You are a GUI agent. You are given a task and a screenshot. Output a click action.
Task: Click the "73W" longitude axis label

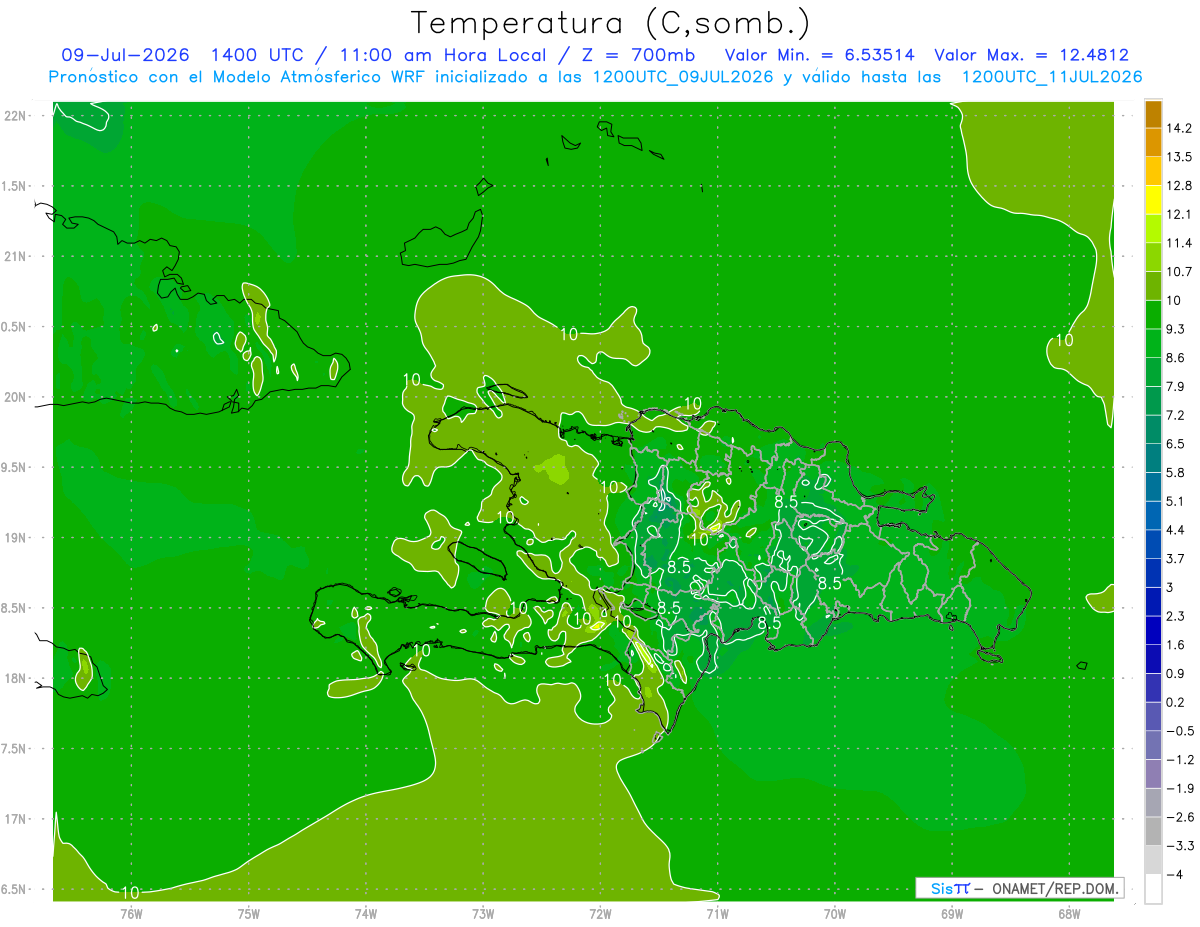[x=483, y=913]
